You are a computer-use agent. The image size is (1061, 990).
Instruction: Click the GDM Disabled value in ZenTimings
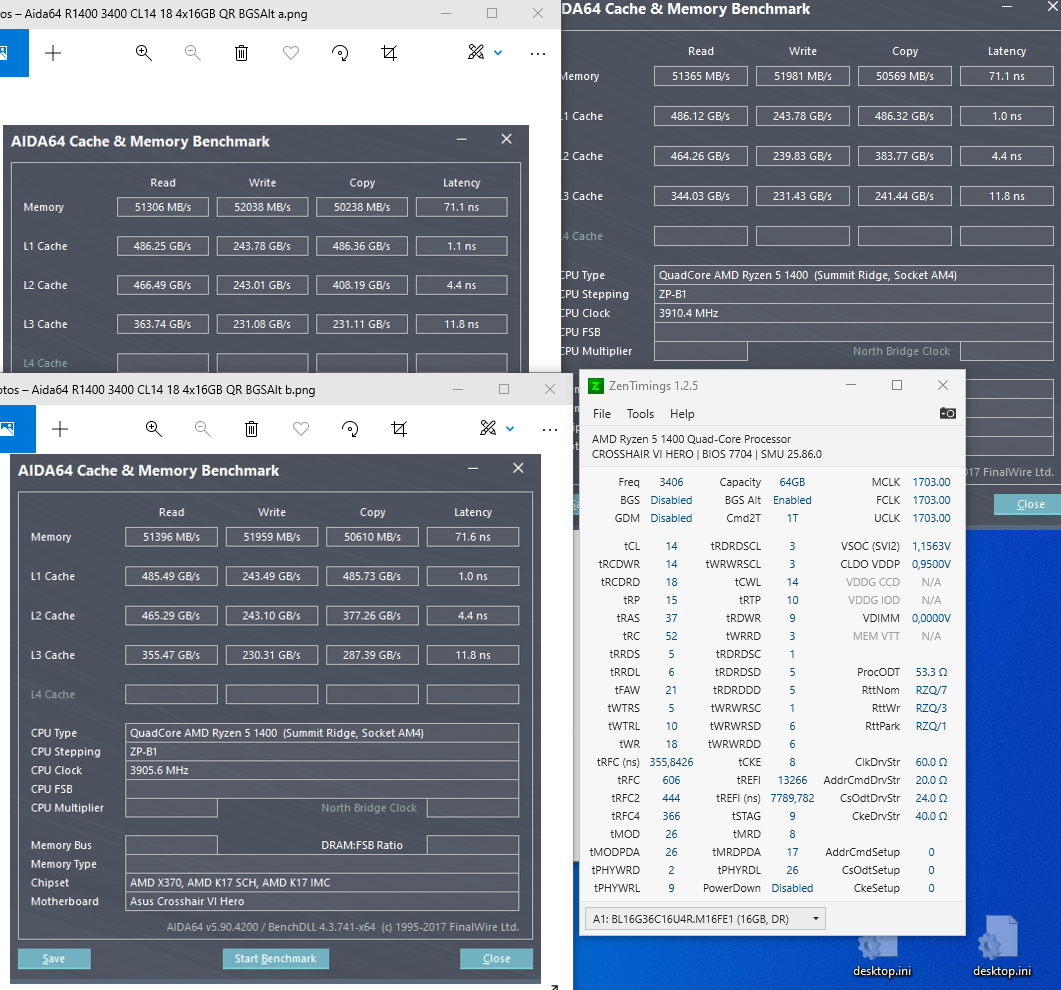click(671, 518)
